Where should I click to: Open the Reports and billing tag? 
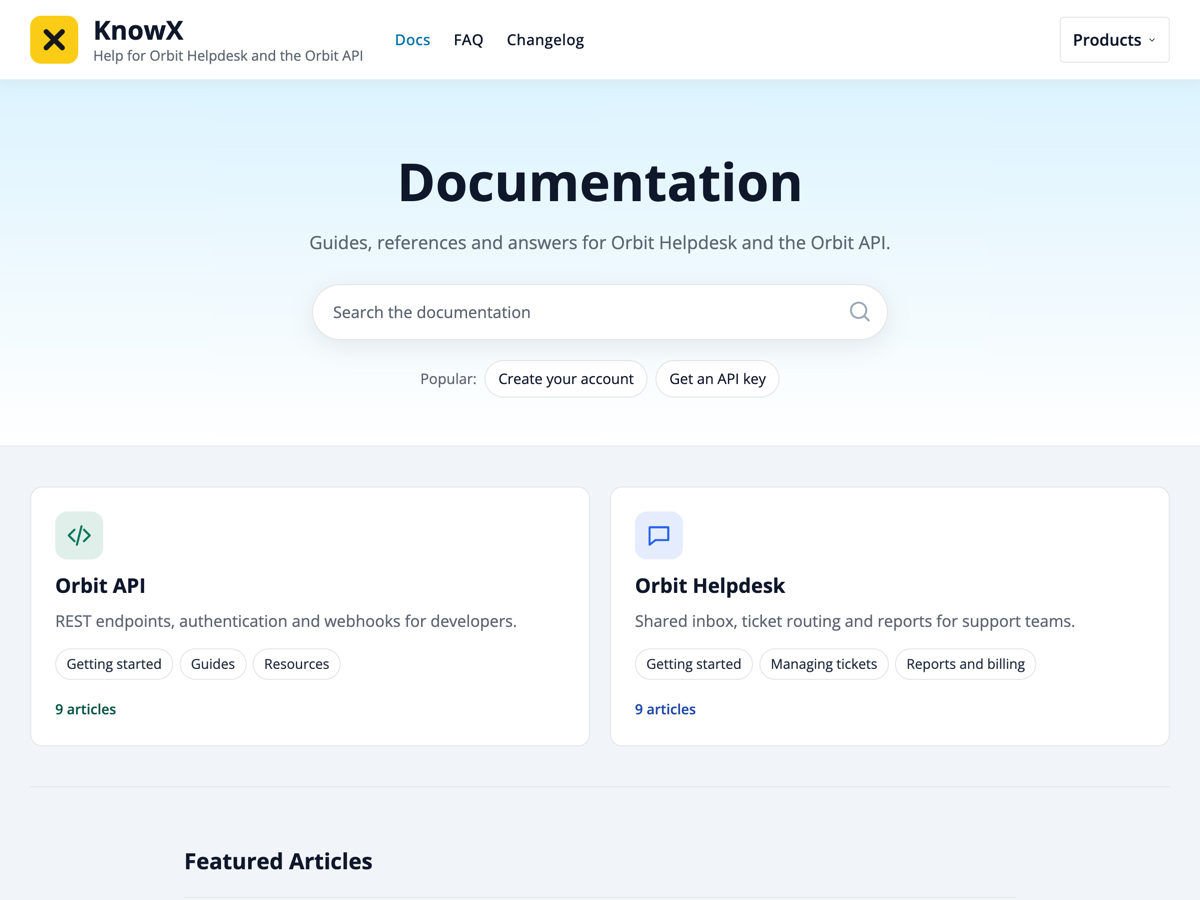[965, 664]
